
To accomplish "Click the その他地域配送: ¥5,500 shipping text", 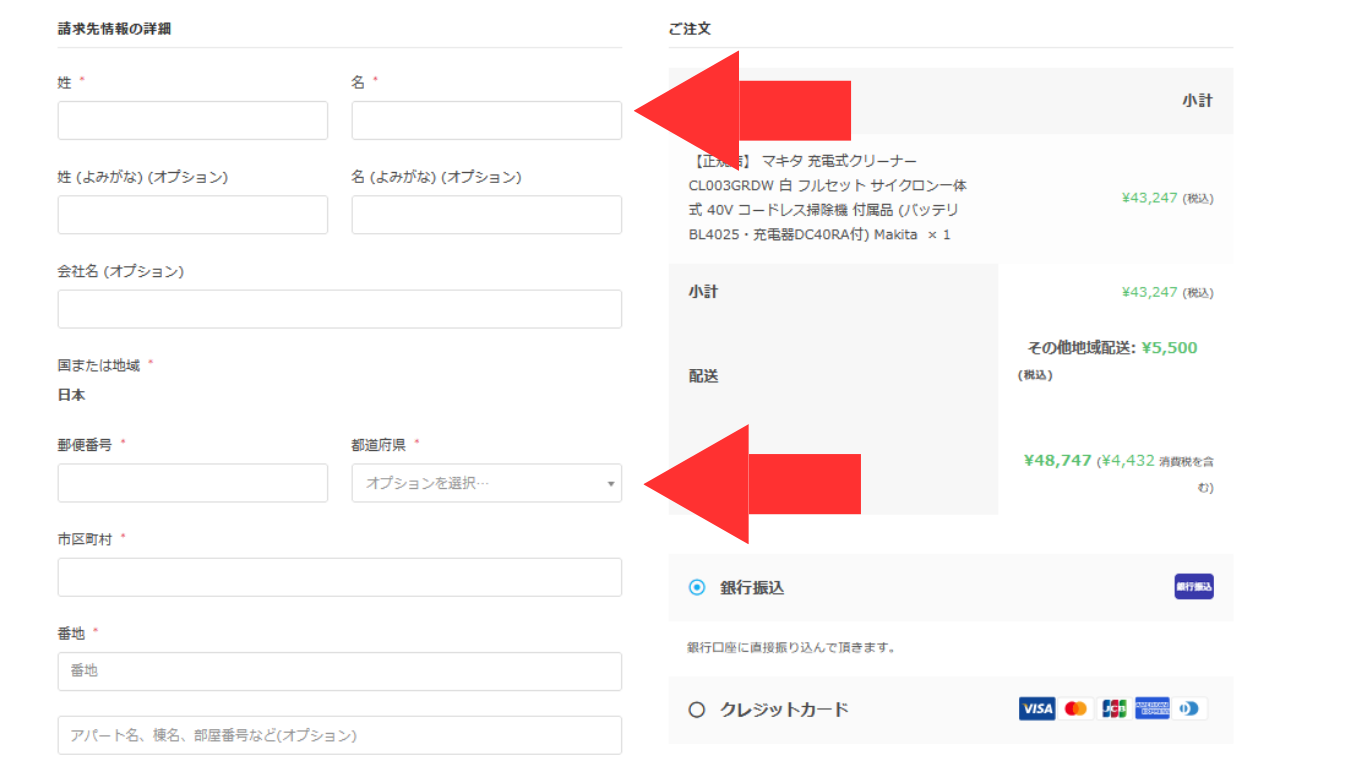I will [x=1112, y=348].
